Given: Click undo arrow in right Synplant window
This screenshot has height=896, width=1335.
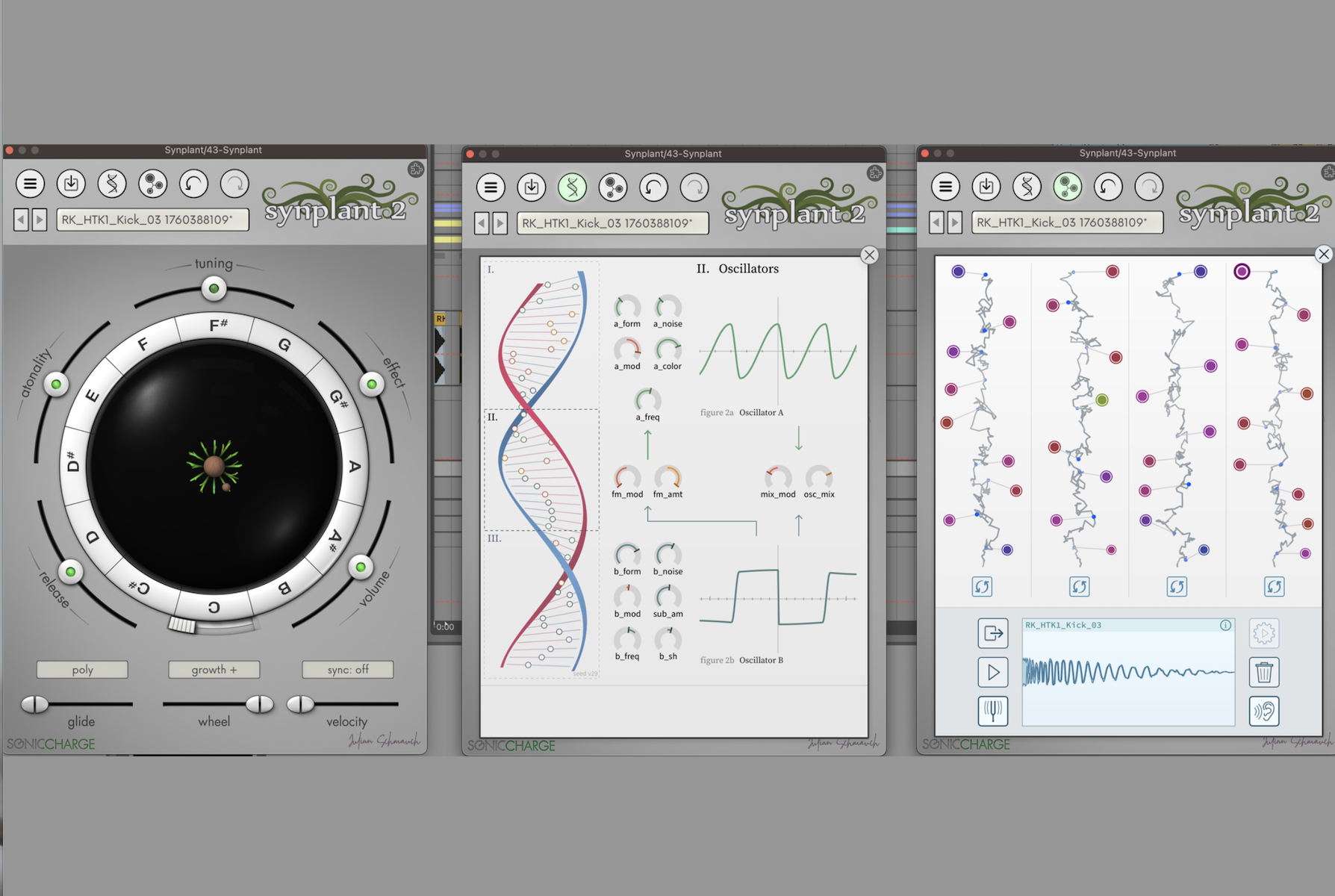Looking at the screenshot, I should [x=1109, y=187].
